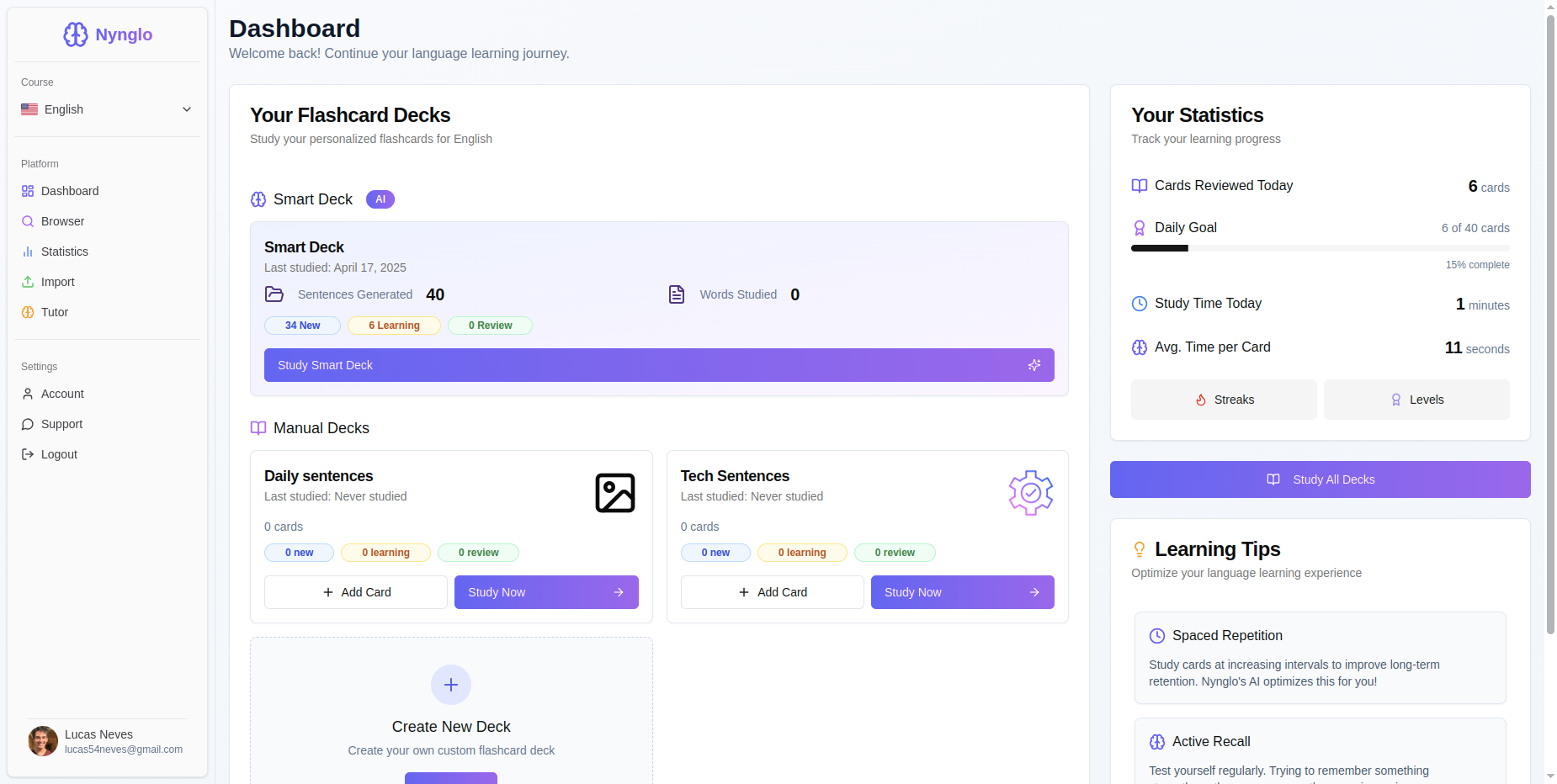Click the document icon next to Words Studied

(677, 294)
